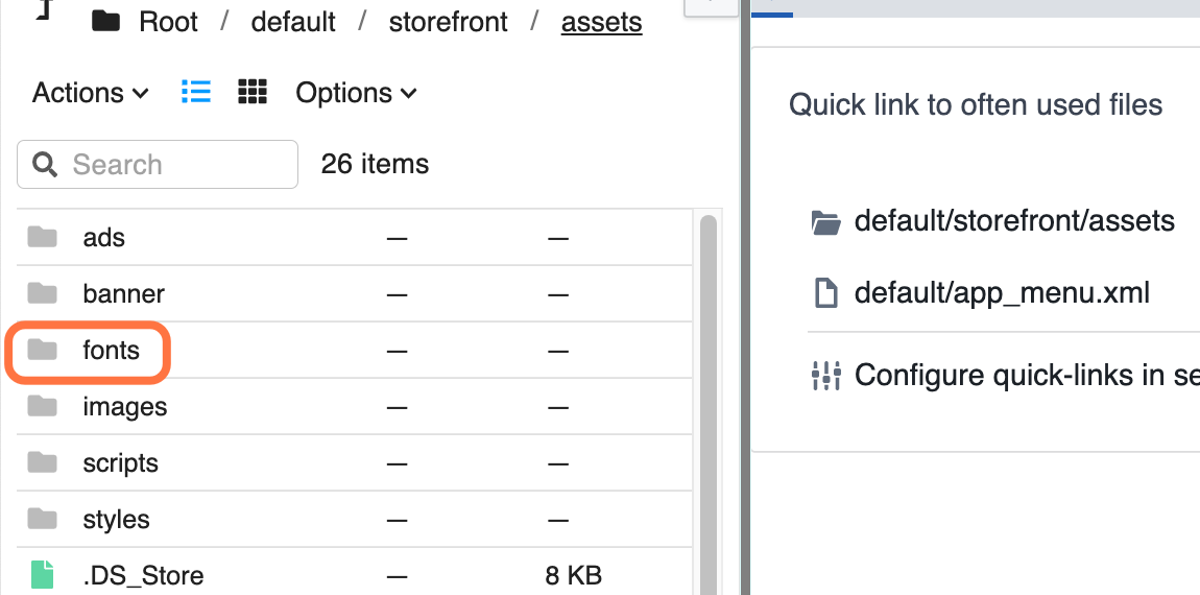The width and height of the screenshot is (1200, 595).
Task: Click the open folder icon beside default/storefront/assets
Action: coord(826,221)
